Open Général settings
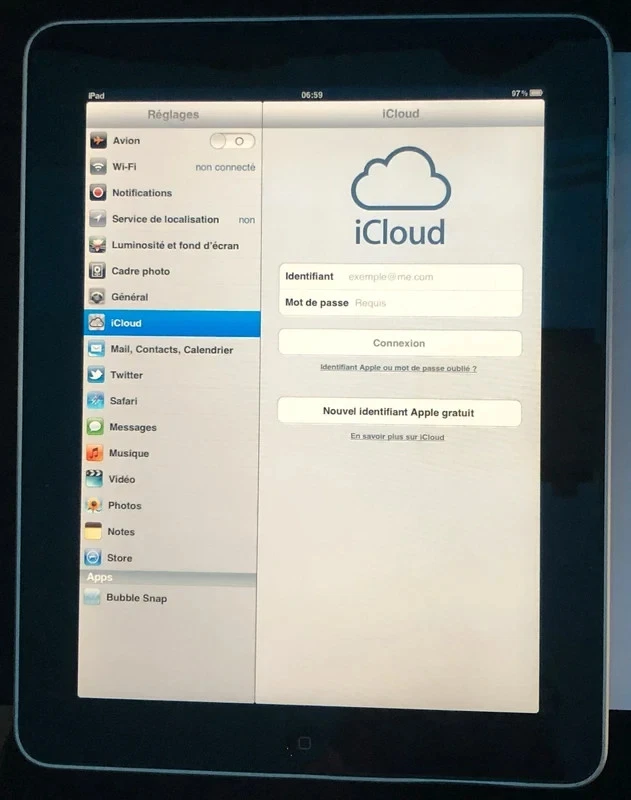This screenshot has width=631, height=800. (x=173, y=296)
